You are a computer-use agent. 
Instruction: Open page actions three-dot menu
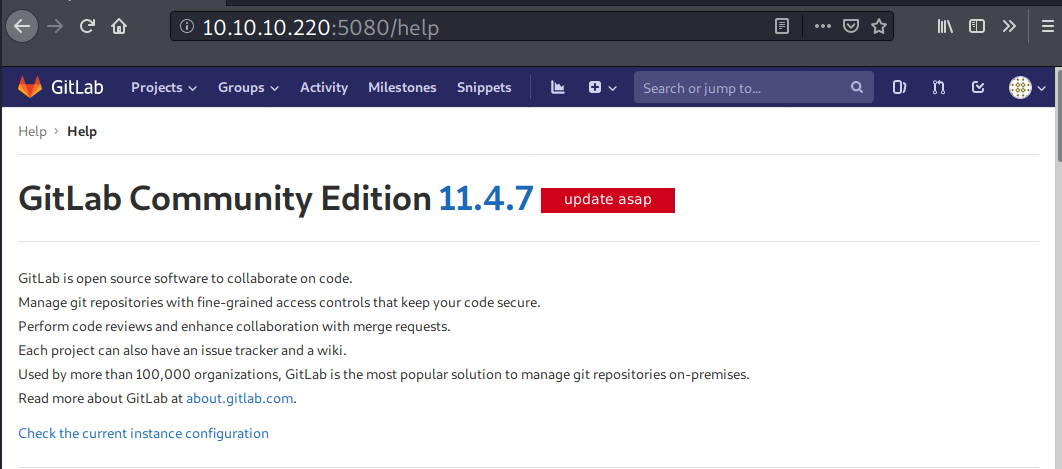point(822,26)
